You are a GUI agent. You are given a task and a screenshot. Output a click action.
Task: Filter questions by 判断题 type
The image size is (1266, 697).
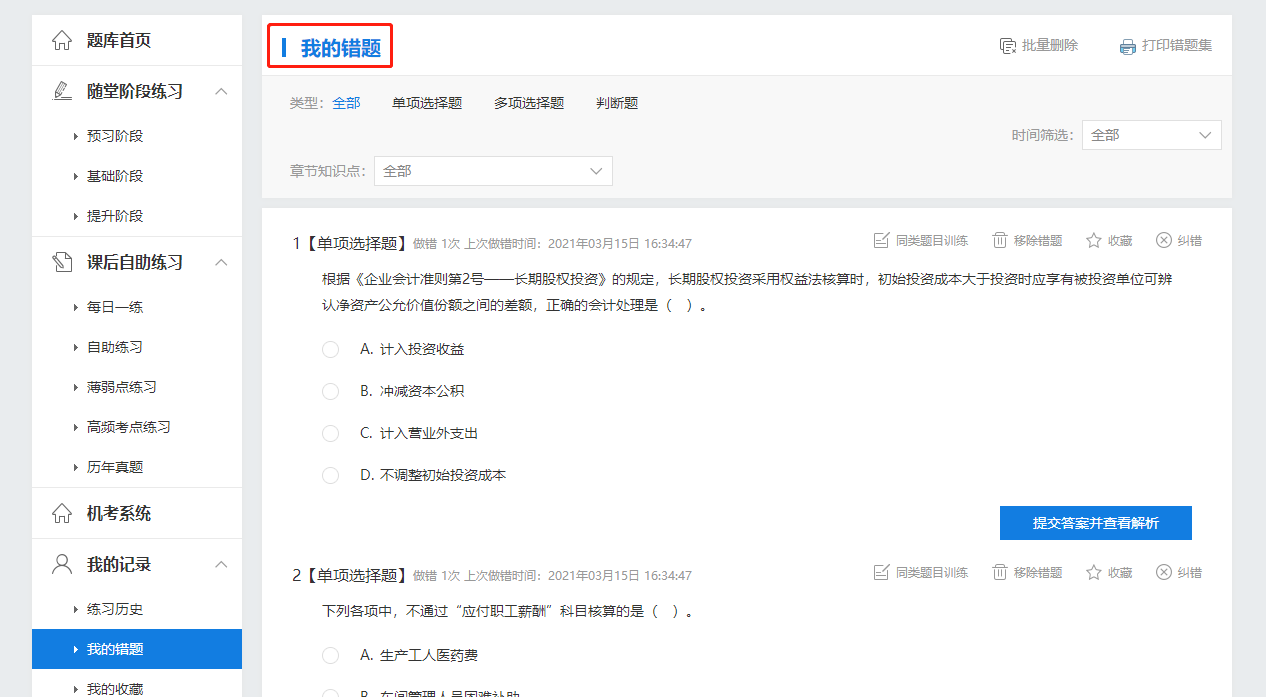617,102
